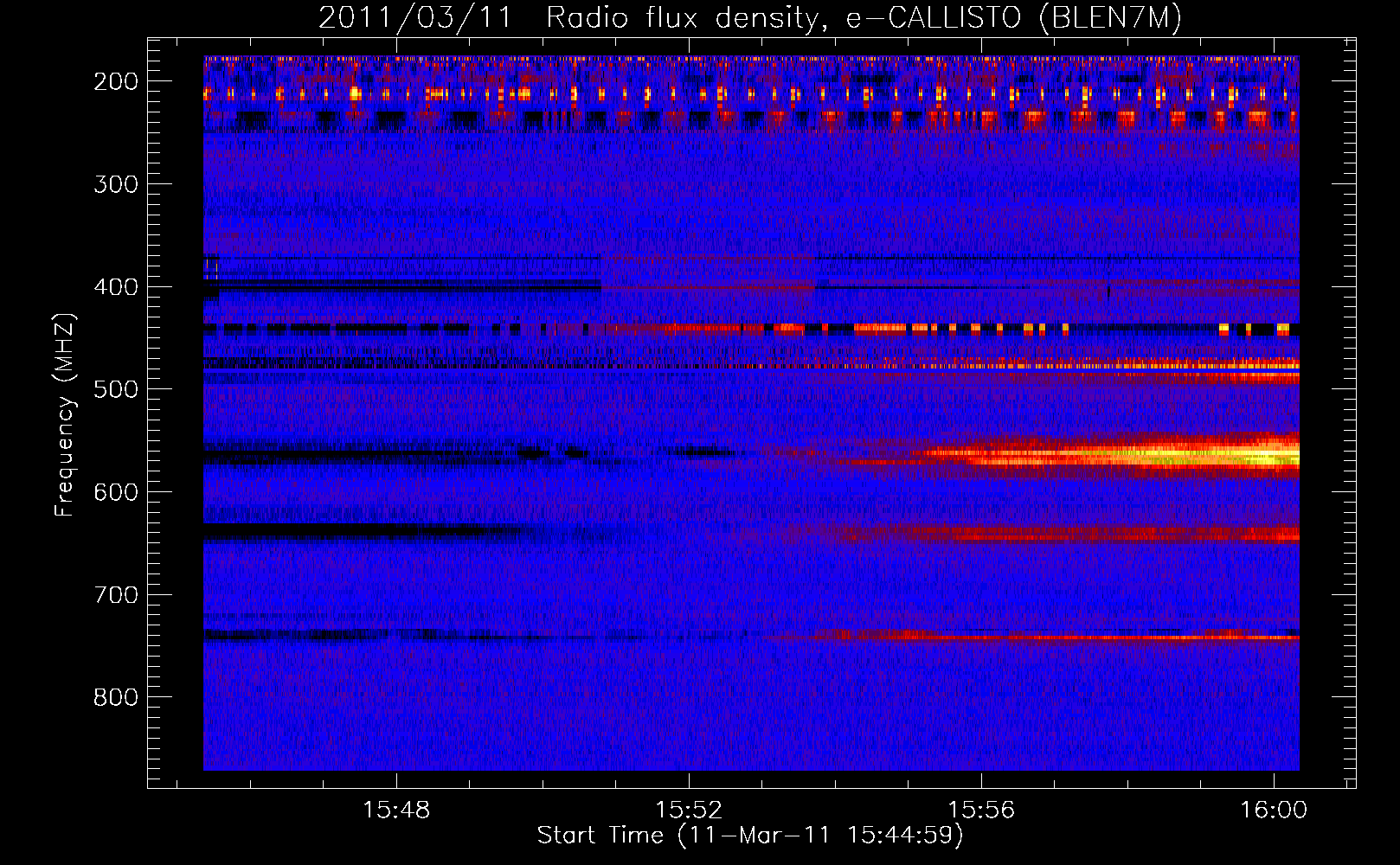
Task: Click the 500 frequency tick label
Action: pyautogui.click(x=116, y=389)
